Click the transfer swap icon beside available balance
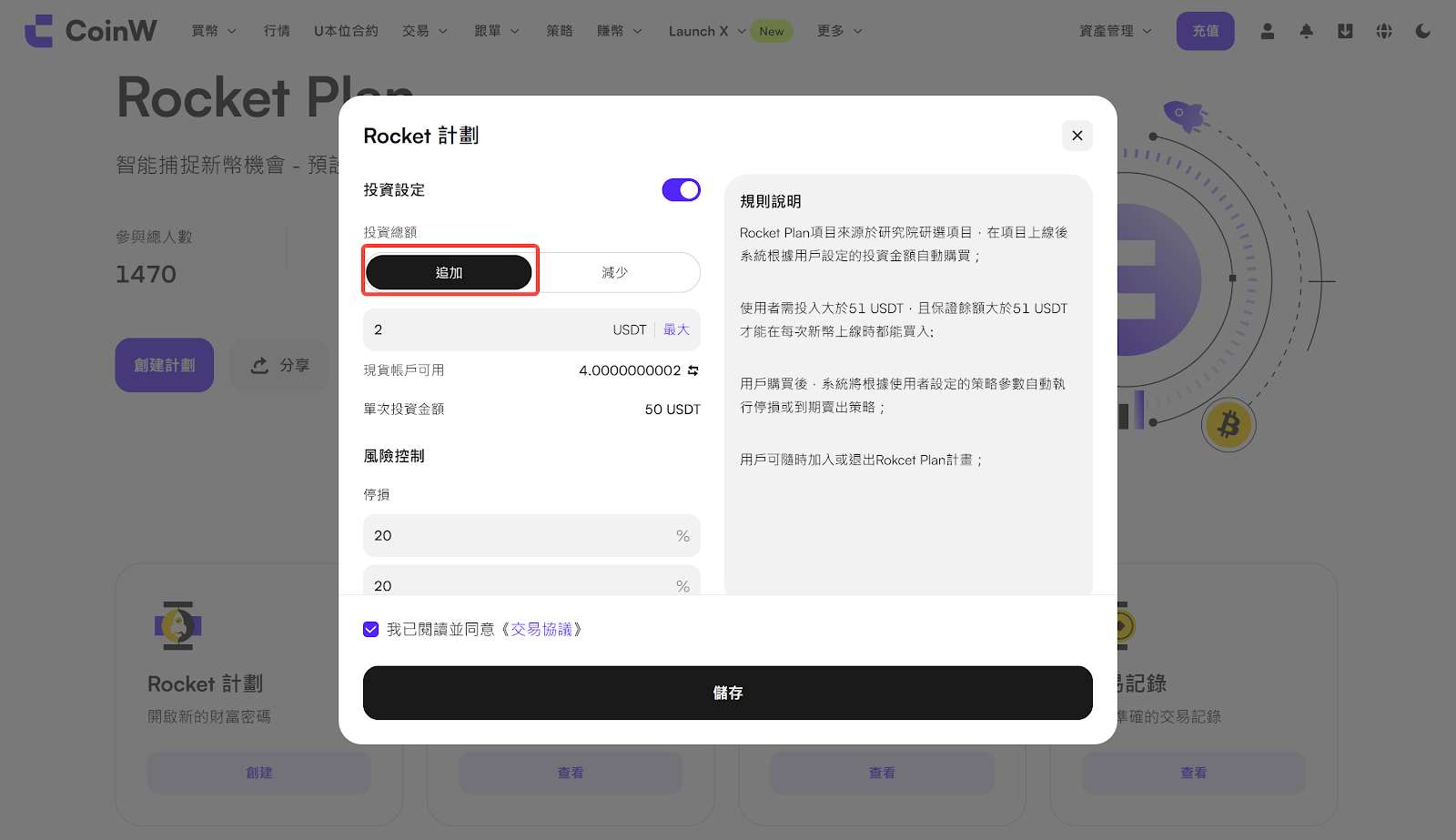Image resolution: width=1456 pixels, height=840 pixels. pos(693,370)
